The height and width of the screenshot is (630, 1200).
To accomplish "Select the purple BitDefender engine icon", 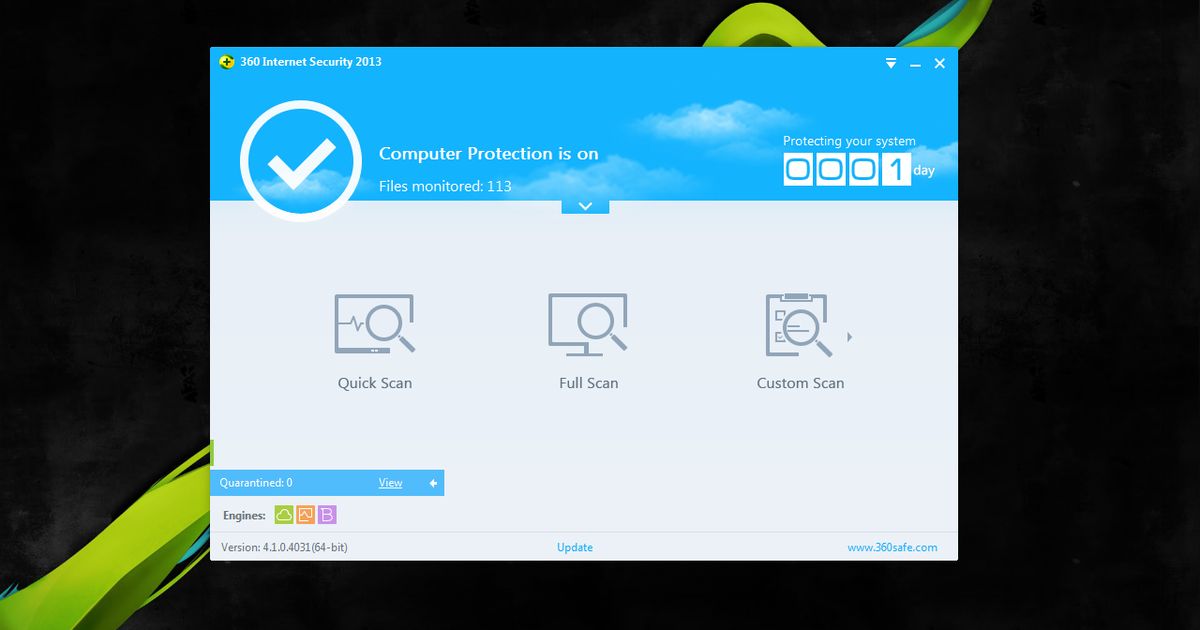I will pos(328,514).
